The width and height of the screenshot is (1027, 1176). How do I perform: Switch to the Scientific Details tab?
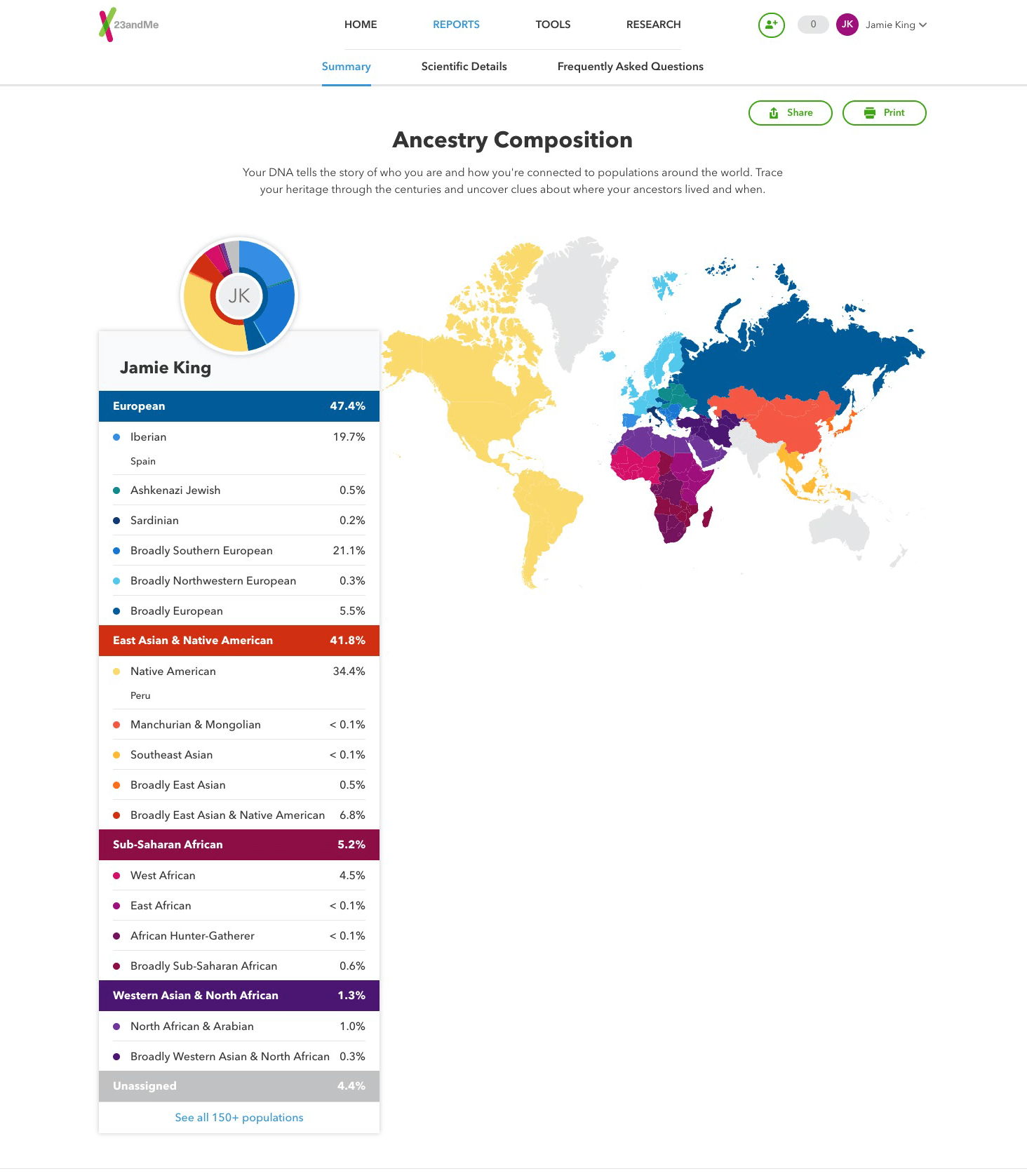[x=464, y=67]
